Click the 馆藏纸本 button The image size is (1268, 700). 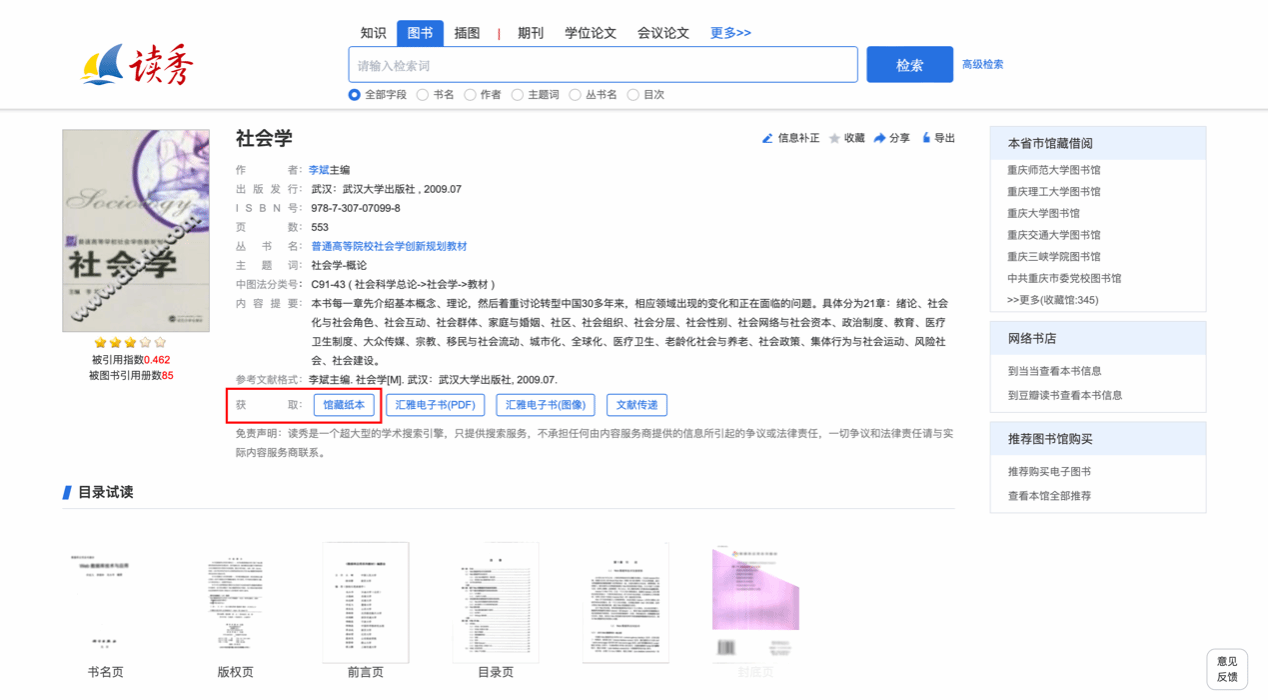344,405
